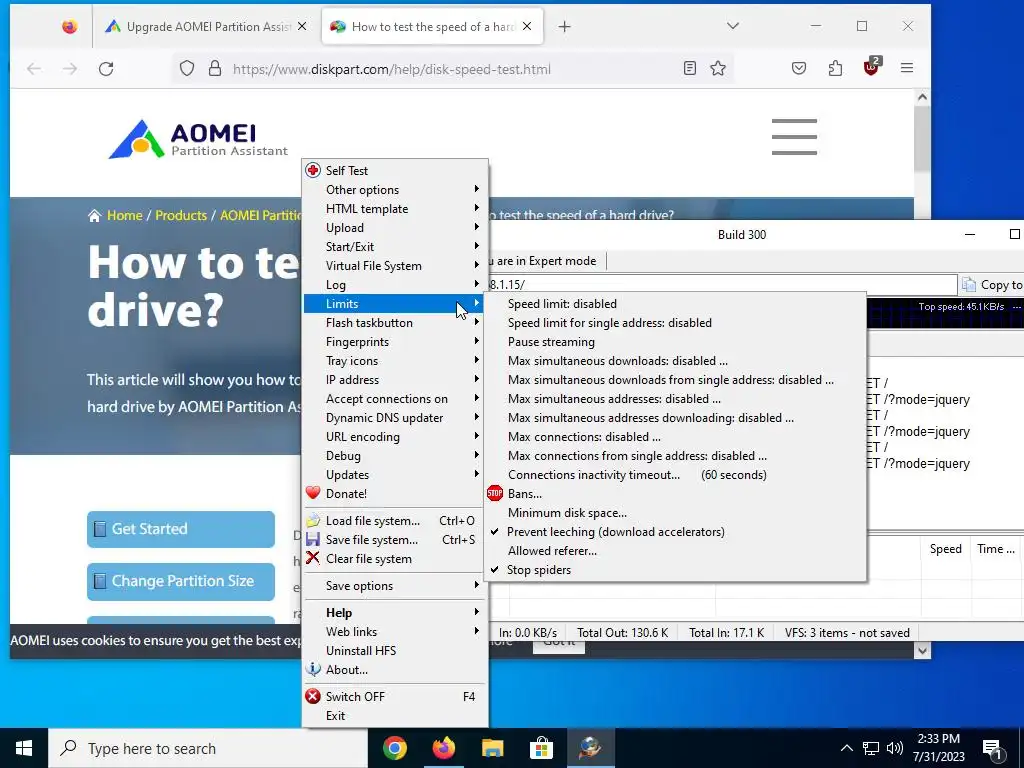
Task: Click the About info icon
Action: click(x=313, y=669)
